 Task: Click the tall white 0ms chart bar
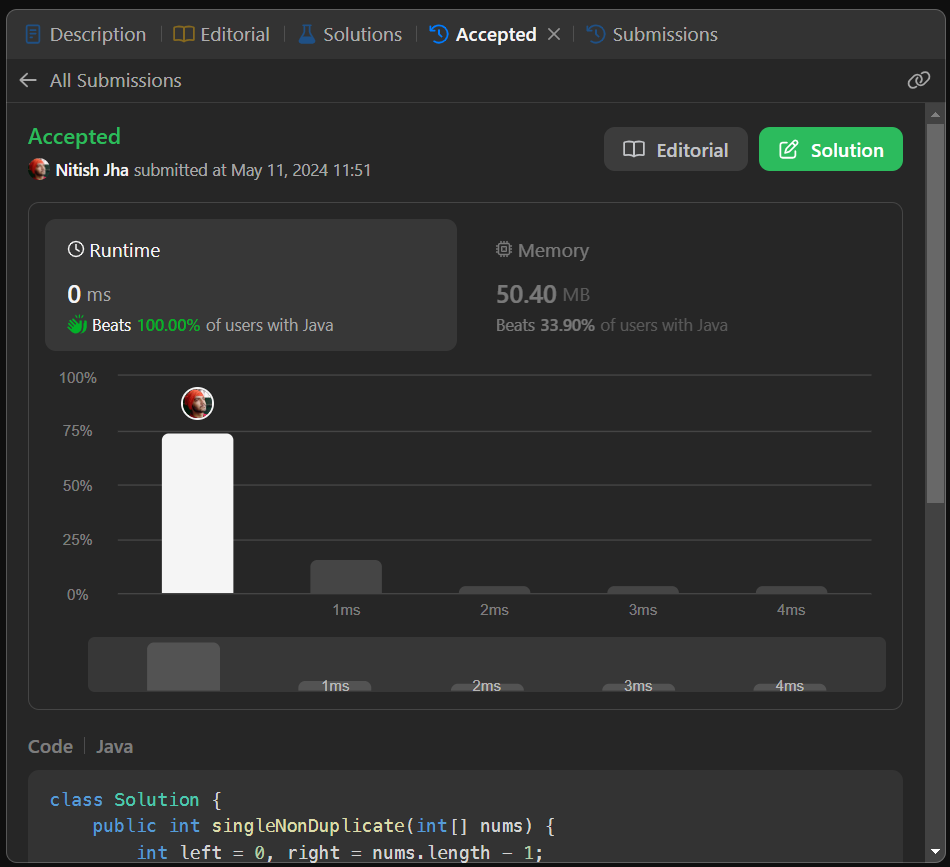pos(198,513)
